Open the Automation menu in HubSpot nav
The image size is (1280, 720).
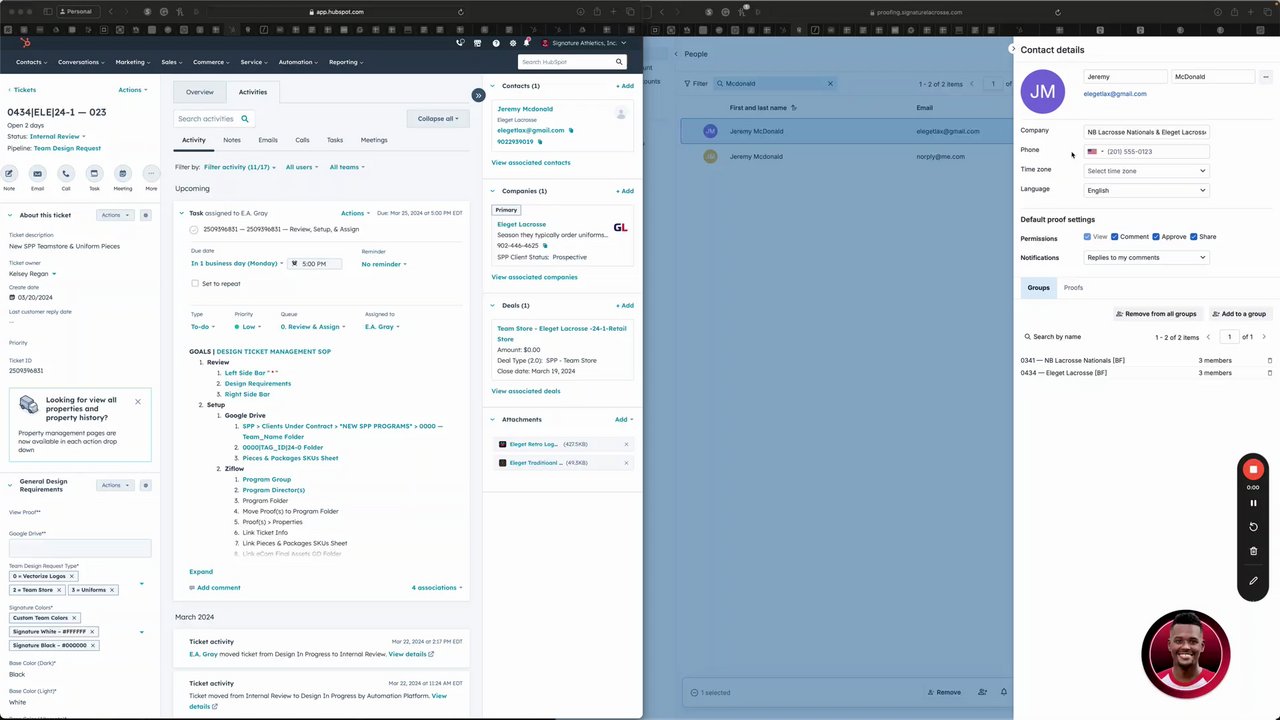point(298,62)
